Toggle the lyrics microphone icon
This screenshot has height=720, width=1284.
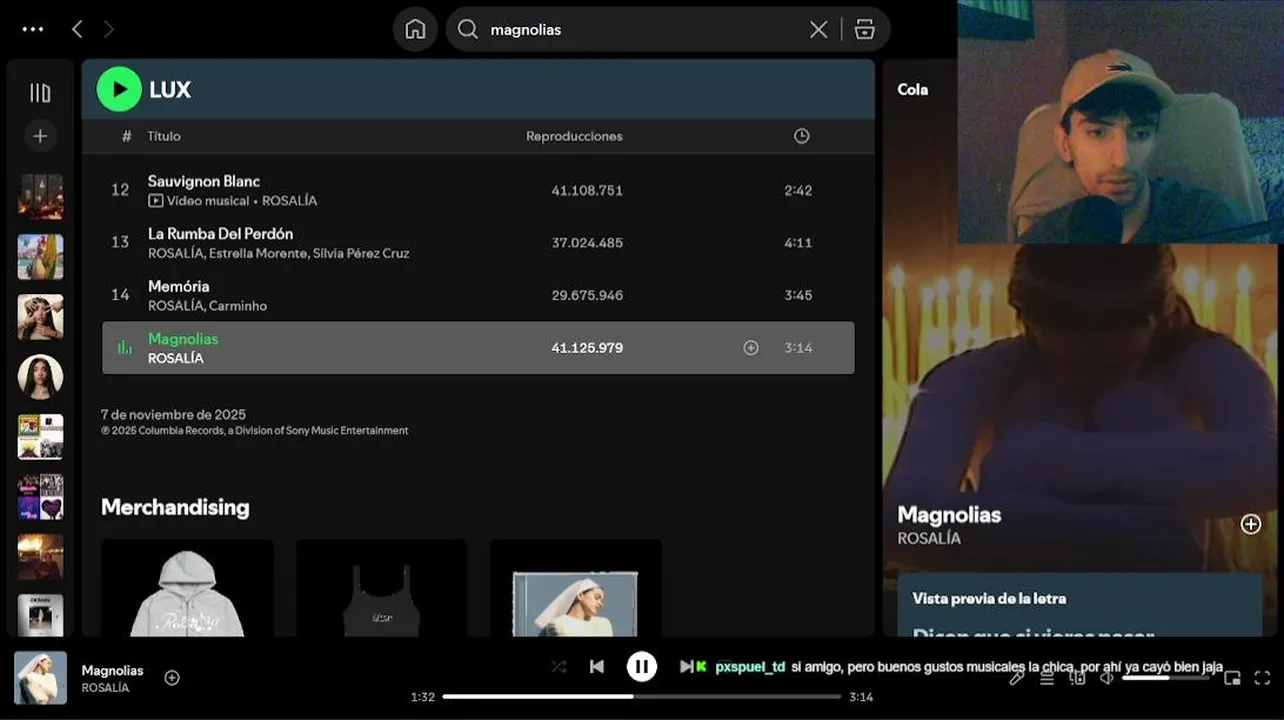coord(1016,678)
